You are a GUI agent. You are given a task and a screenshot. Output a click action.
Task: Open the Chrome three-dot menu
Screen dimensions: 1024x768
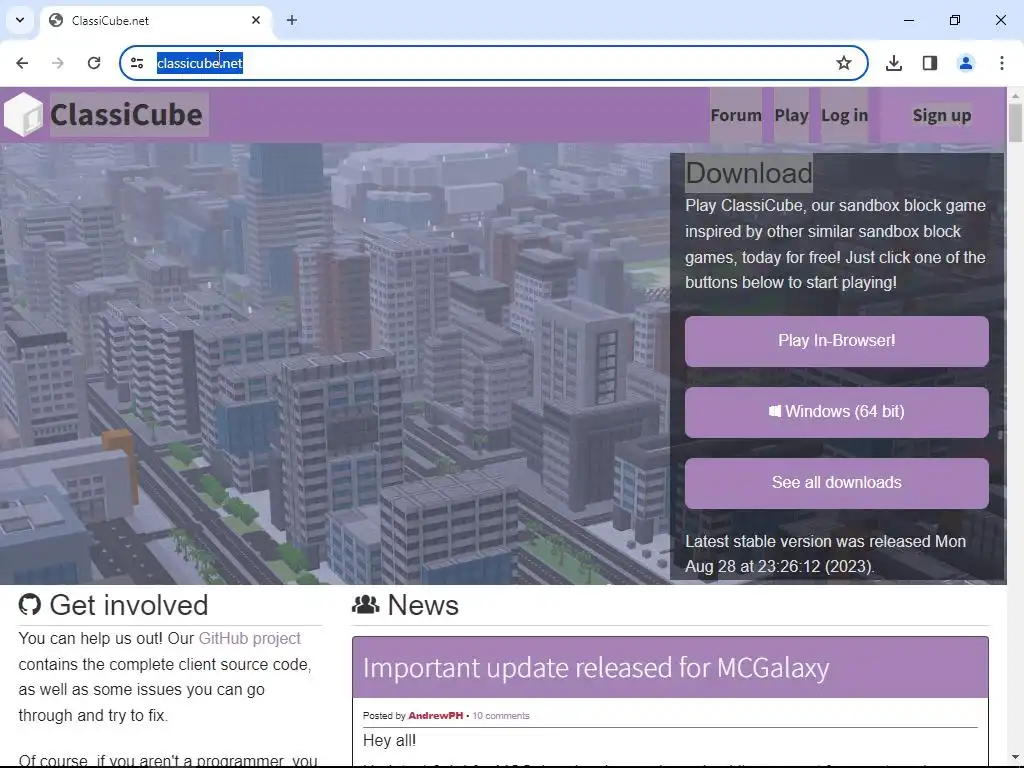click(1002, 63)
